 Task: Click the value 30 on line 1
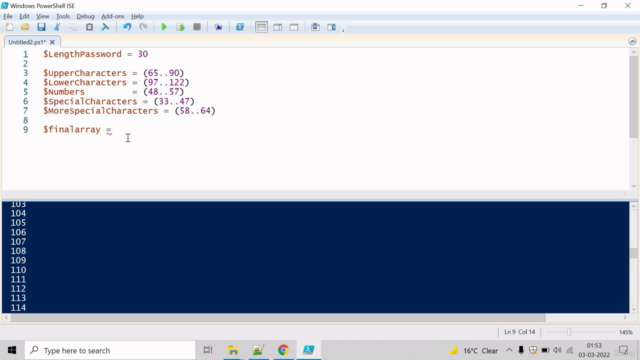point(142,54)
